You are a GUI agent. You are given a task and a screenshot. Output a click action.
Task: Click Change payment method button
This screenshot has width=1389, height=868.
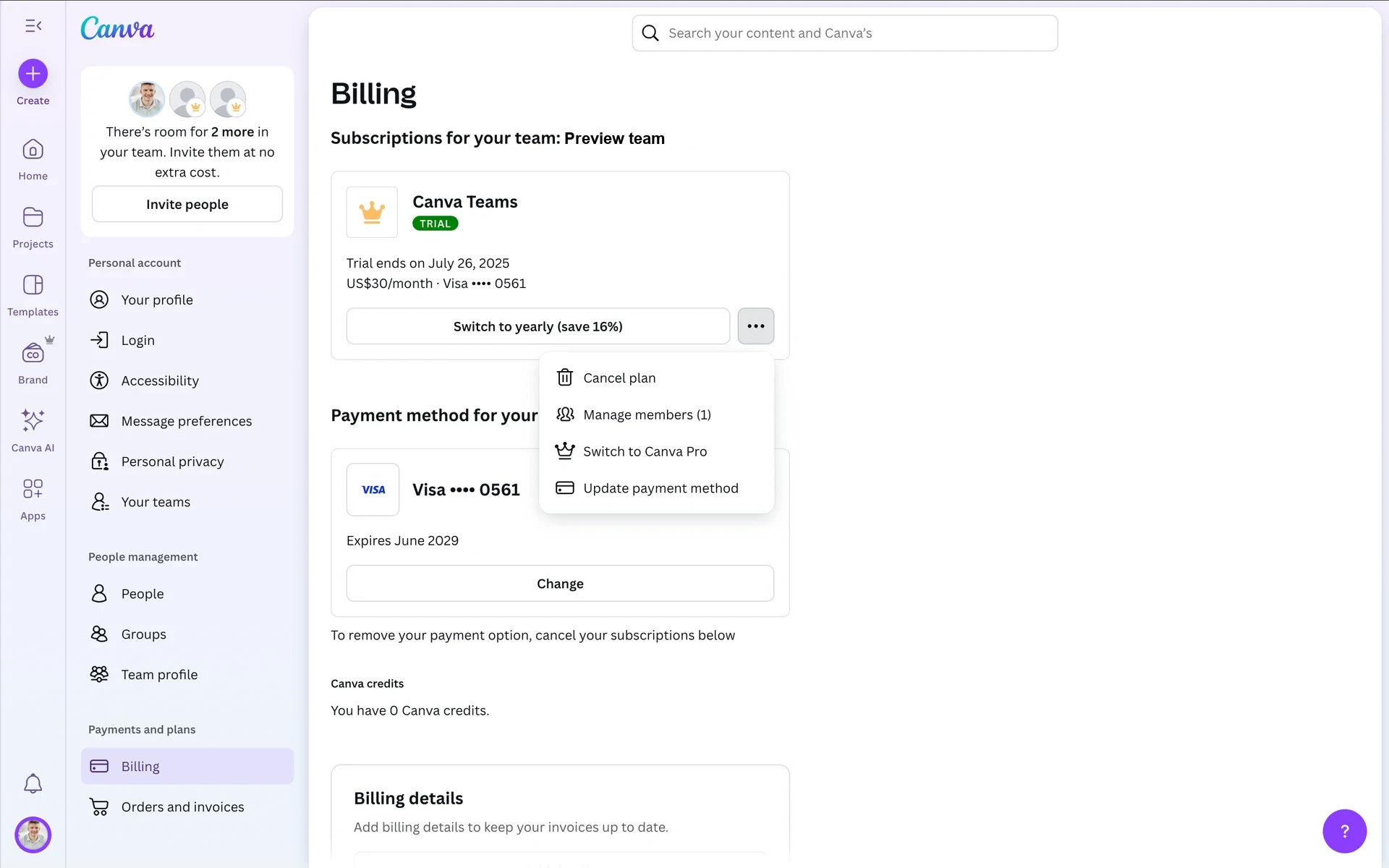560,584
